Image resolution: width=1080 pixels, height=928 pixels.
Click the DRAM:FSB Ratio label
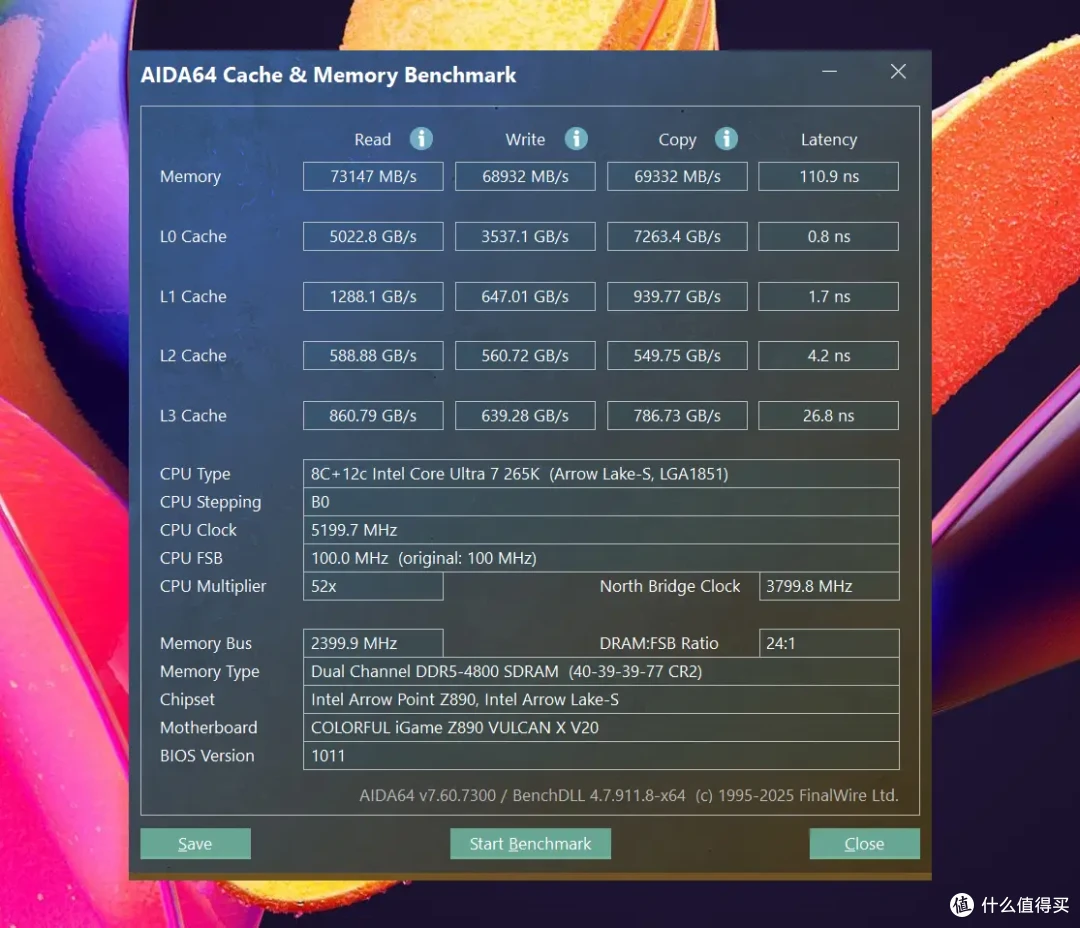[x=659, y=643]
